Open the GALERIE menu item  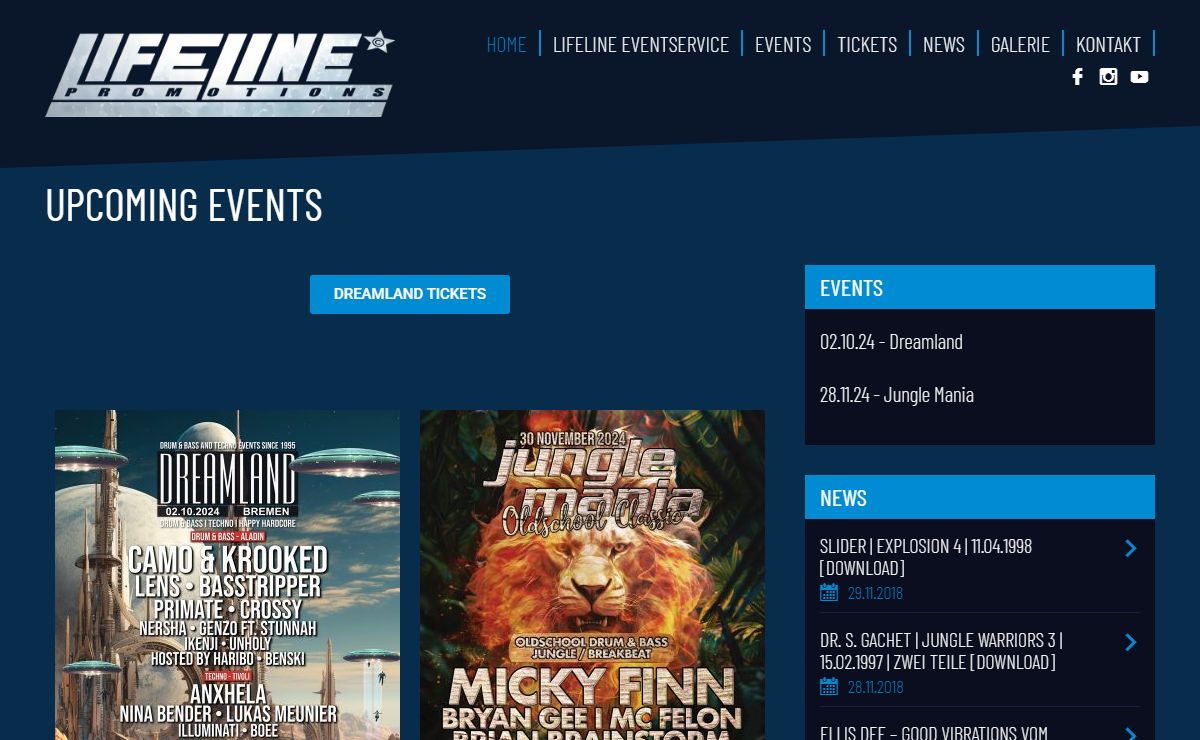1020,44
